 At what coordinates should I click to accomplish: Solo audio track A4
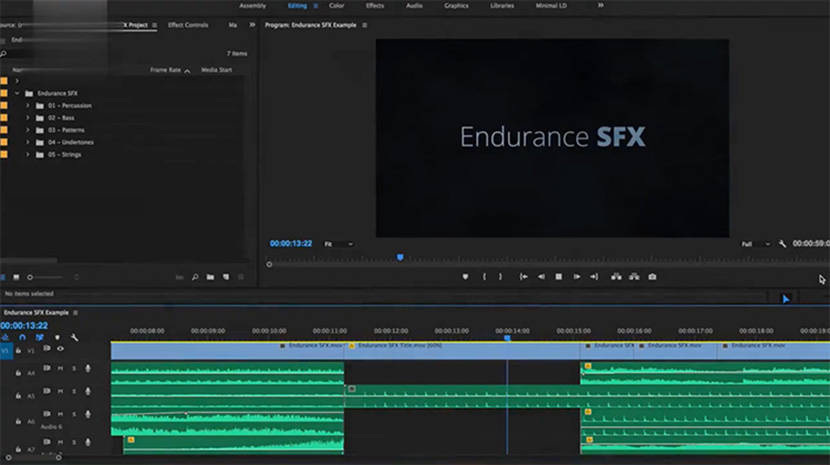74,368
